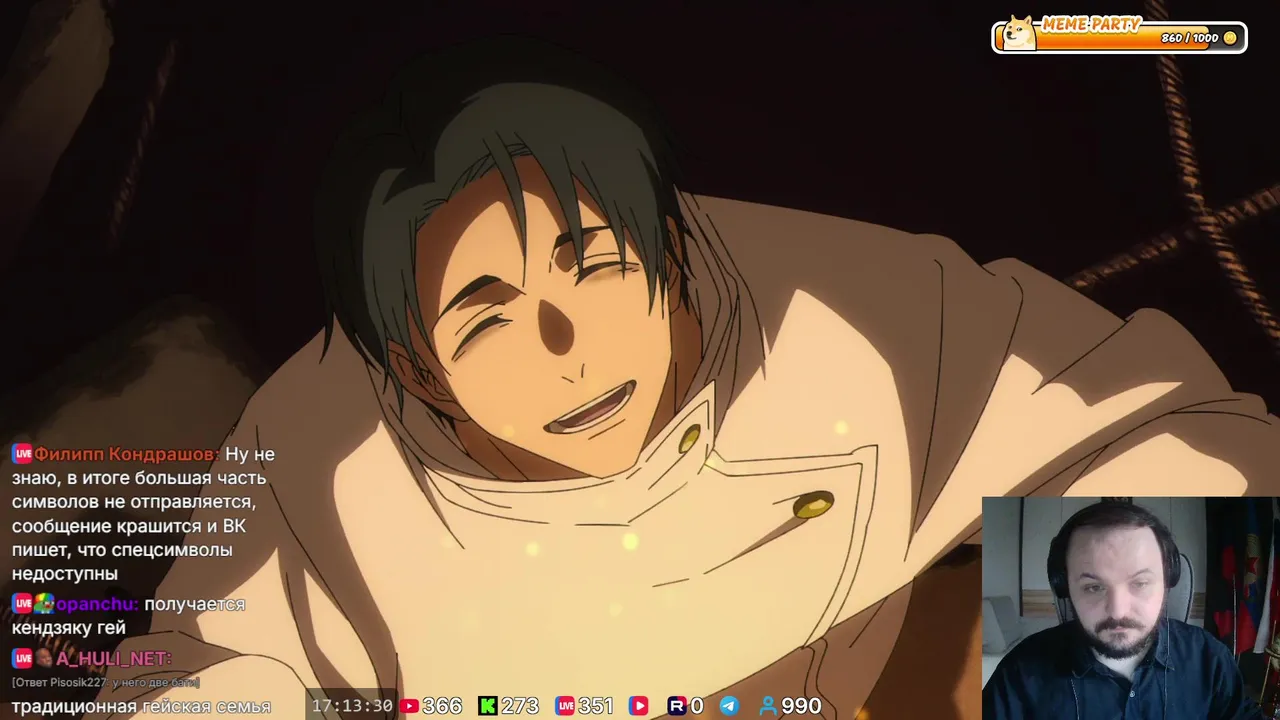Screen dimensions: 1280x720
Task: Click the MEME PARTY title label
Action: (1091, 25)
